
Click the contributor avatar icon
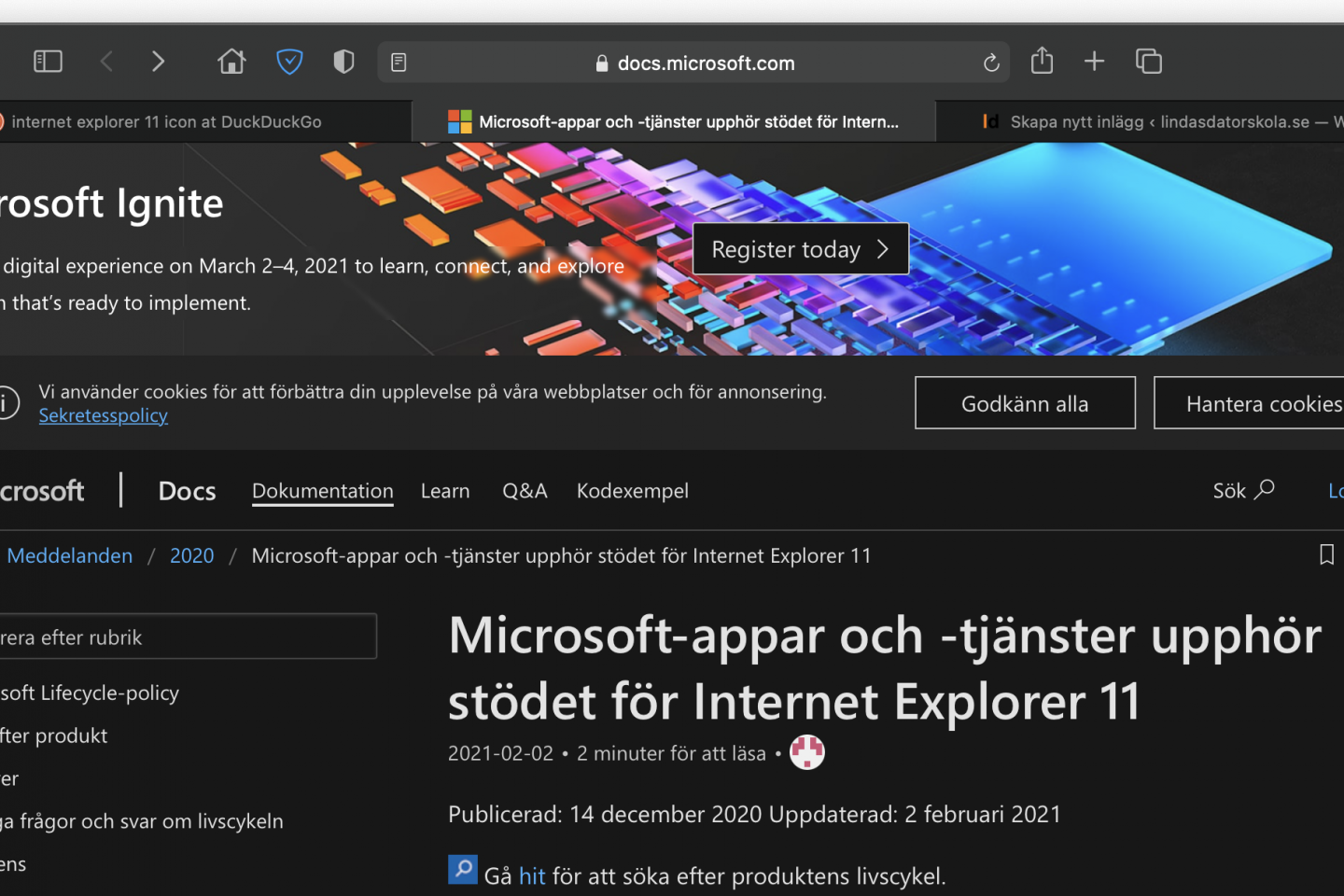pyautogui.click(x=807, y=752)
